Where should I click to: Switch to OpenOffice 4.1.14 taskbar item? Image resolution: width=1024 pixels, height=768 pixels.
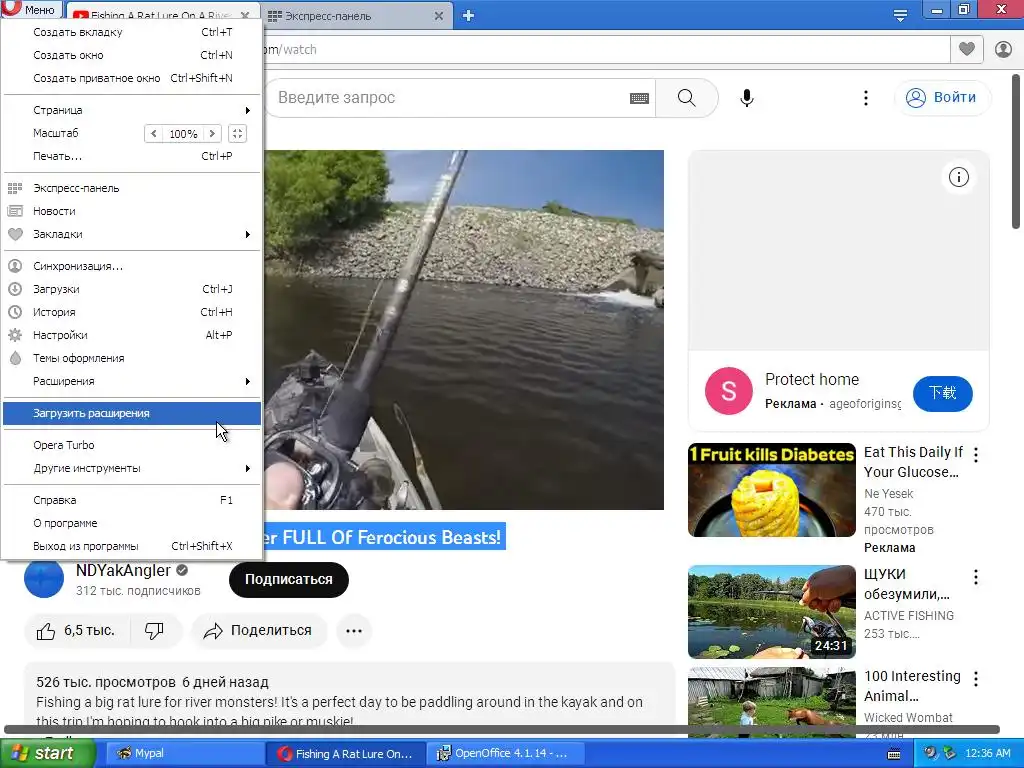(507, 754)
